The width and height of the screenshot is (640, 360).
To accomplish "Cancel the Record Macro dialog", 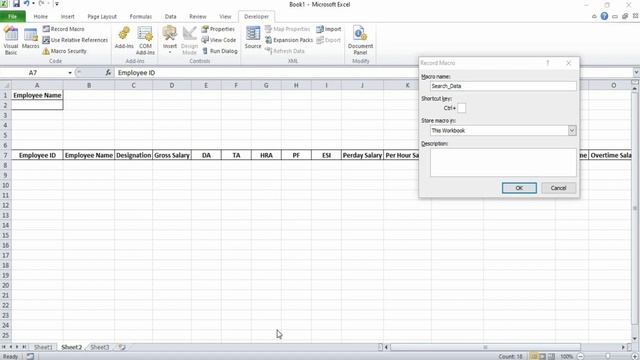I will (x=558, y=188).
